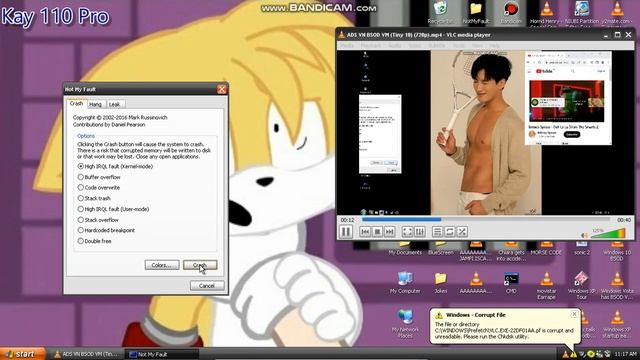
Task: Launch NIUBI Partition Editor shortcut
Action: pyautogui.click(x=582, y=13)
